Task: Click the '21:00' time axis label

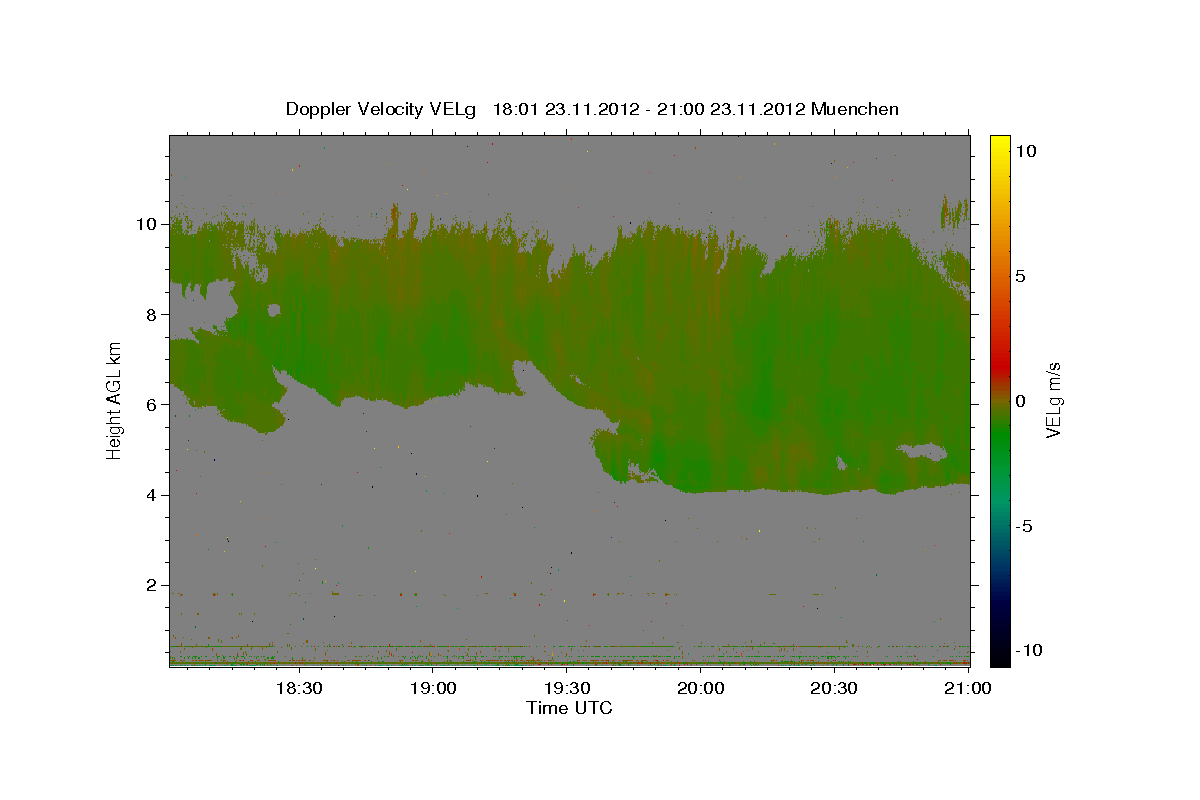Action: pyautogui.click(x=968, y=688)
